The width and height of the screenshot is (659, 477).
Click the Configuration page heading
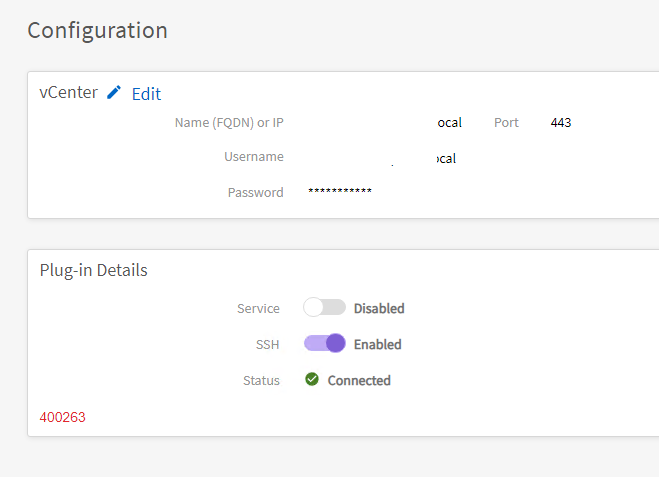(x=97, y=30)
